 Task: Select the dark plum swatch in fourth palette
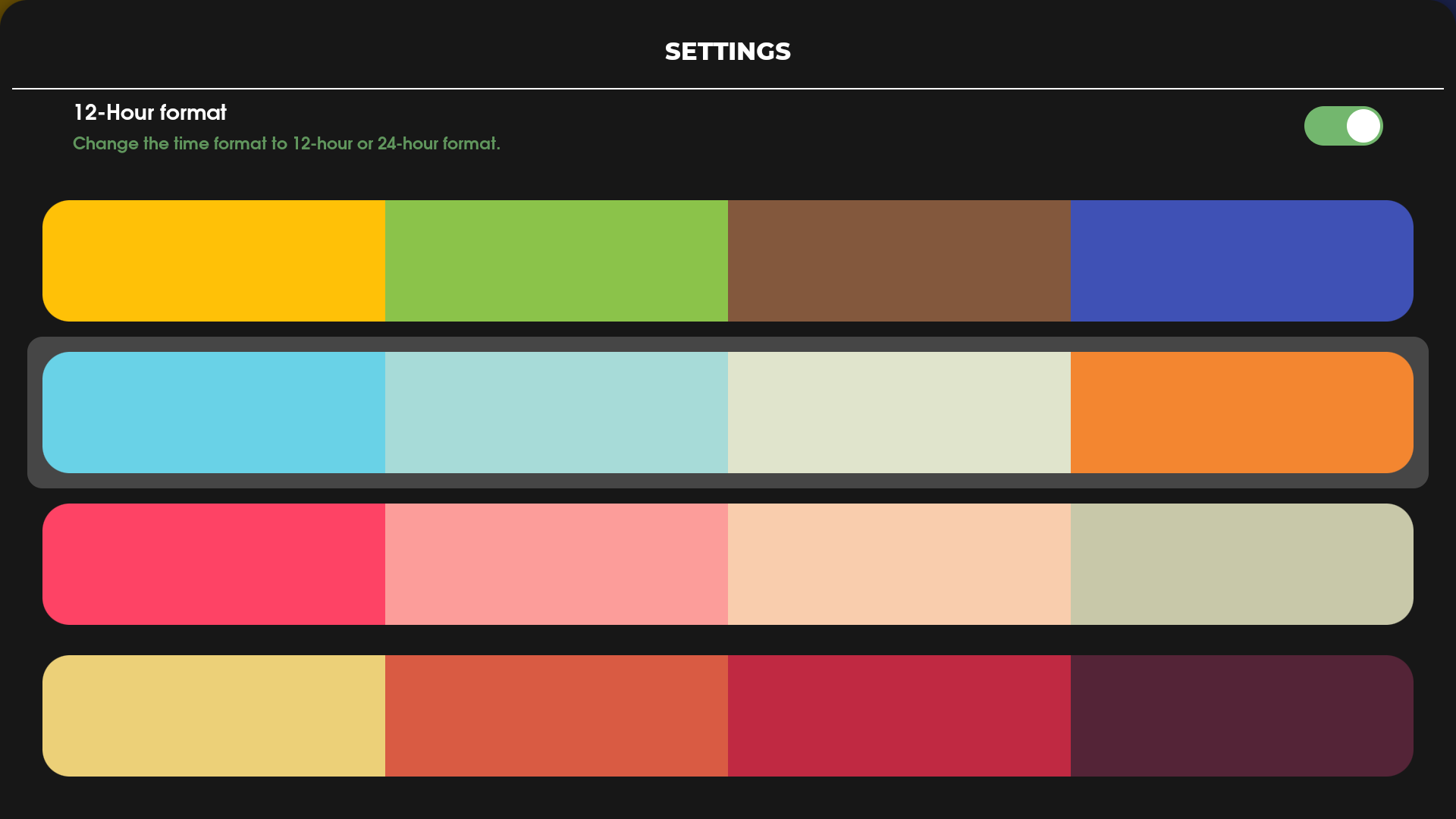point(1242,716)
